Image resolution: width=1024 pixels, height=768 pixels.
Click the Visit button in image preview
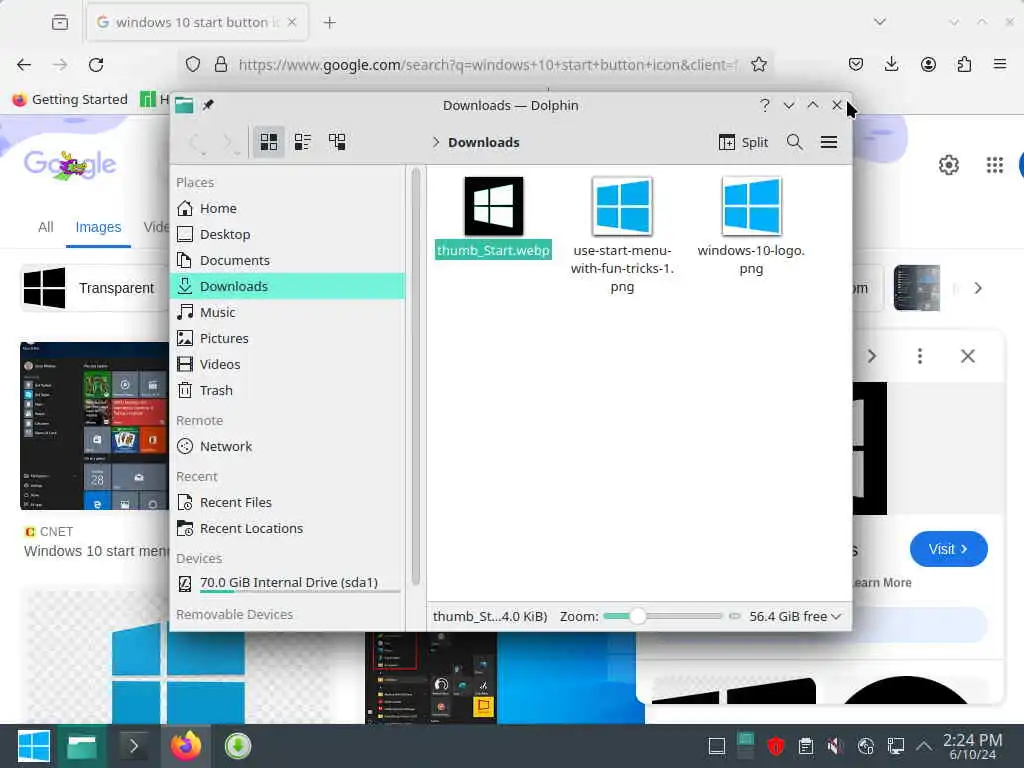[x=948, y=549]
